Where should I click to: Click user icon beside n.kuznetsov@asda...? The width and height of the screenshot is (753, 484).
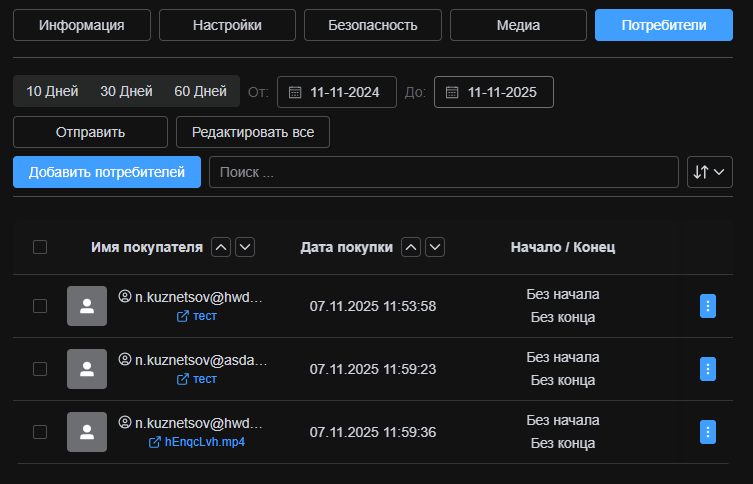(125, 359)
